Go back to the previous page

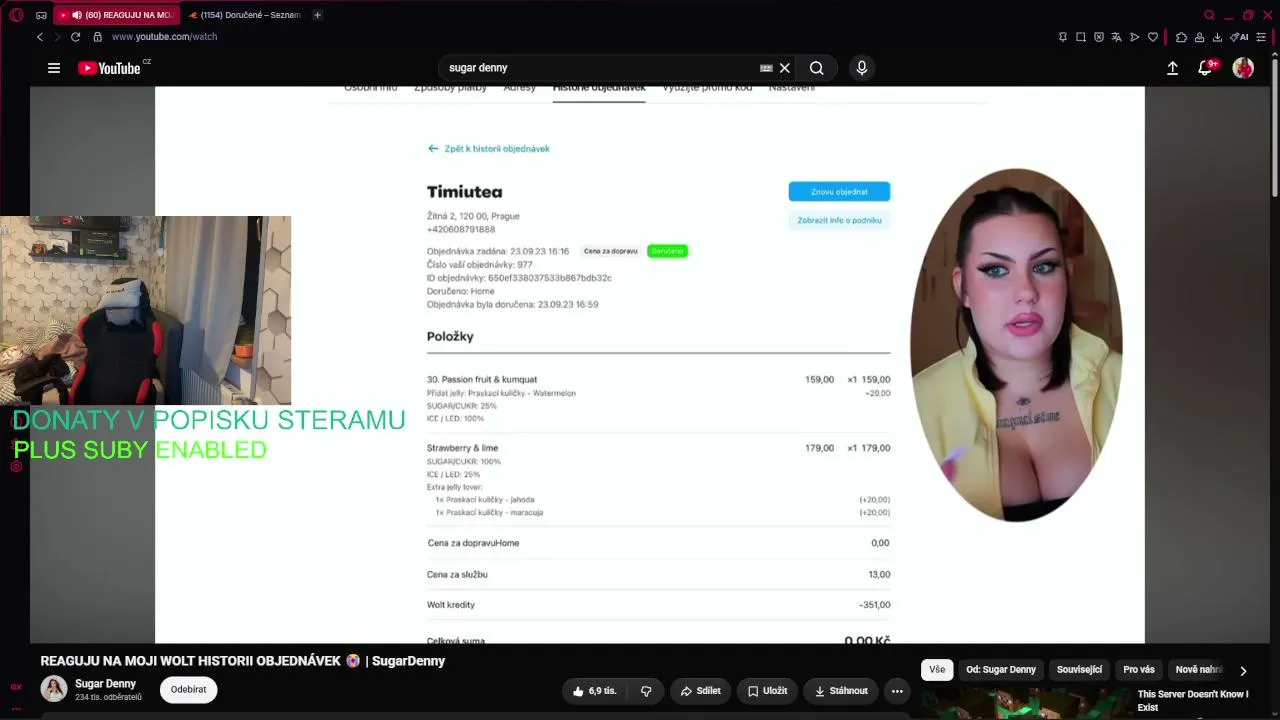tap(40, 37)
